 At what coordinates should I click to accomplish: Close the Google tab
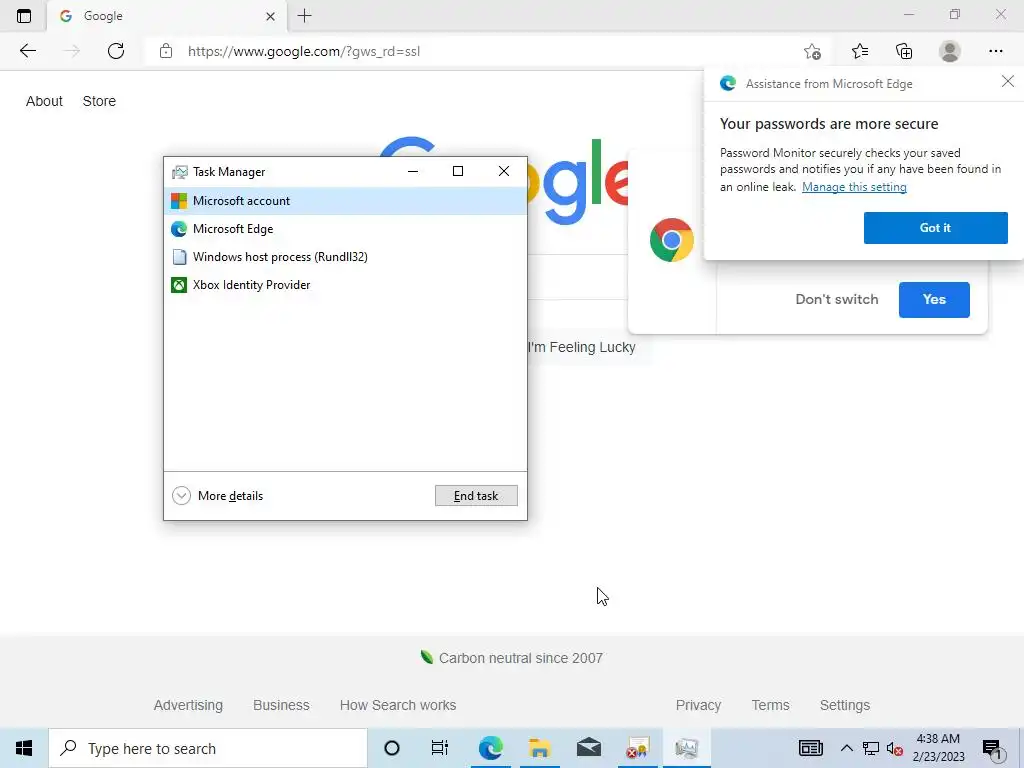click(270, 16)
